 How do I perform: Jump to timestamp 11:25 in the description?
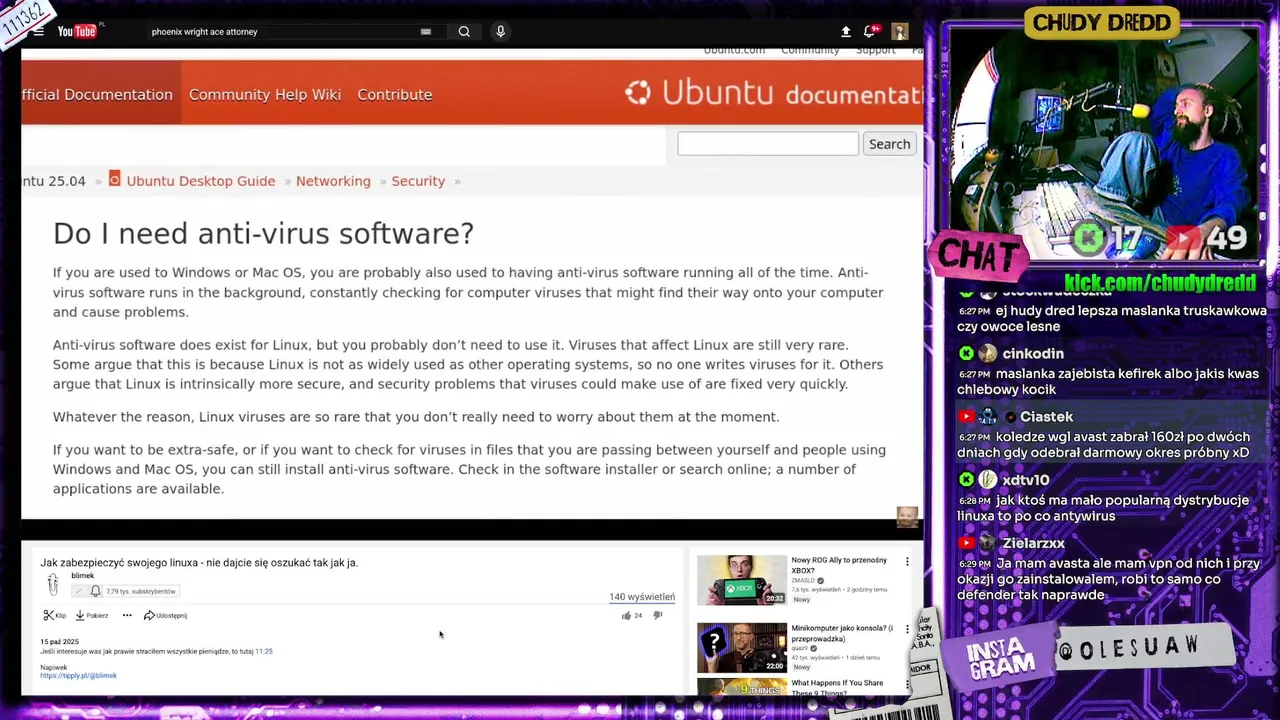tap(263, 651)
